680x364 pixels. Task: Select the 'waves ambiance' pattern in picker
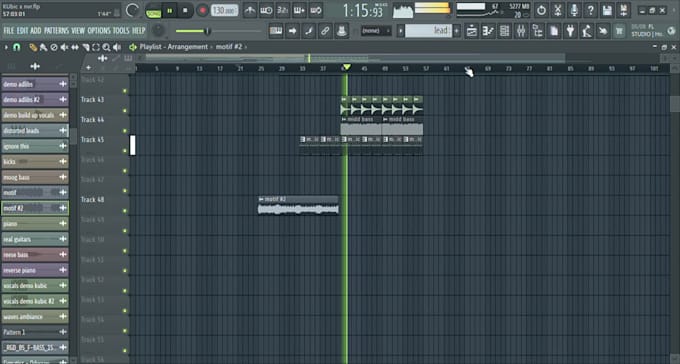pyautogui.click(x=35, y=317)
